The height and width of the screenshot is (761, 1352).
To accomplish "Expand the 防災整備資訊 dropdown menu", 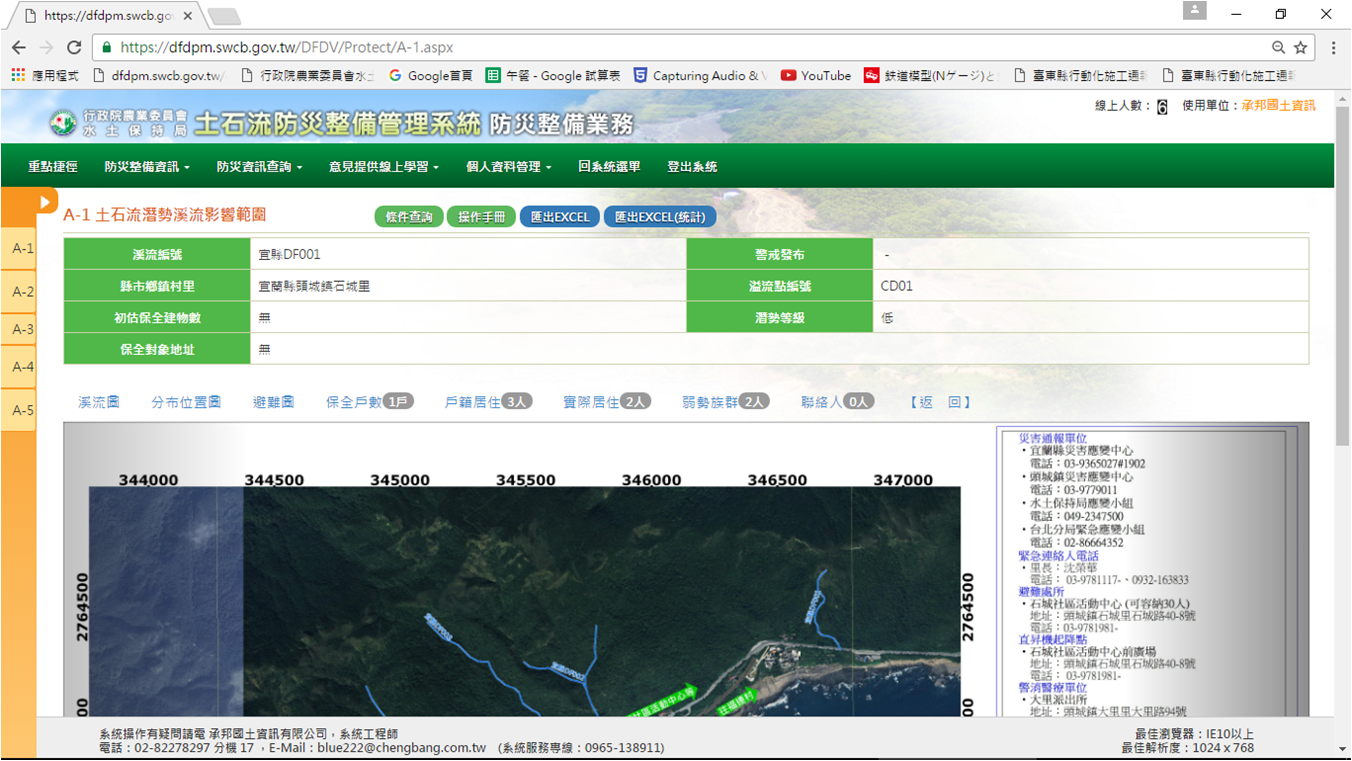I will tap(147, 167).
